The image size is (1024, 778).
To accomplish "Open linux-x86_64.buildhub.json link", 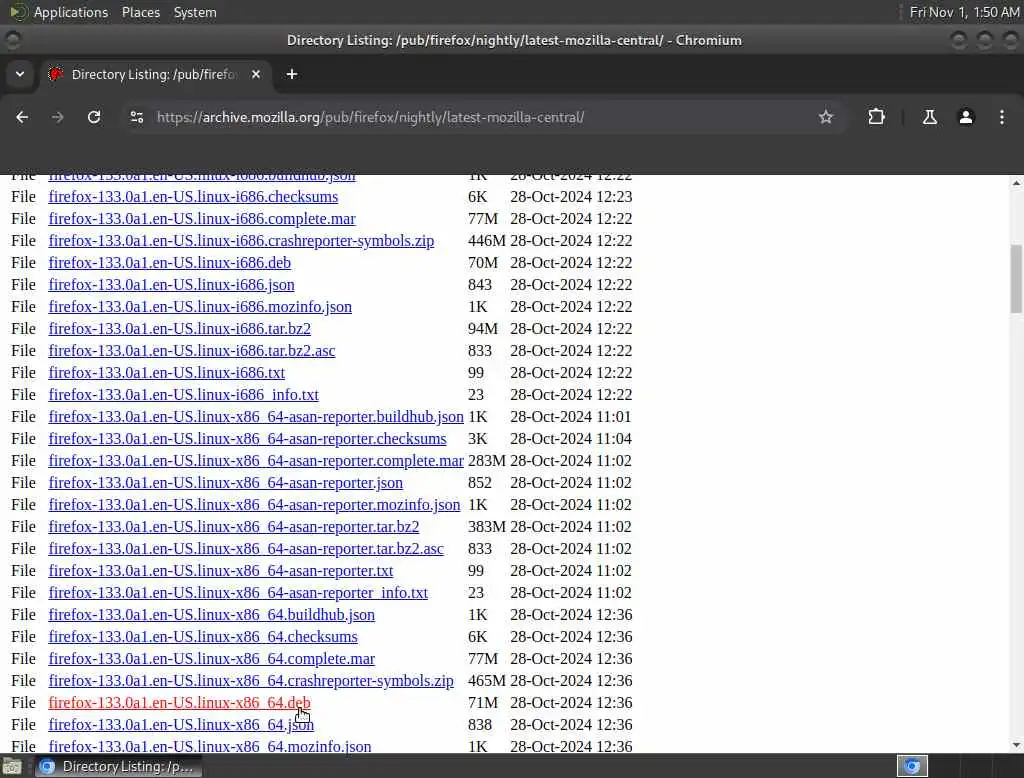I will (212, 615).
